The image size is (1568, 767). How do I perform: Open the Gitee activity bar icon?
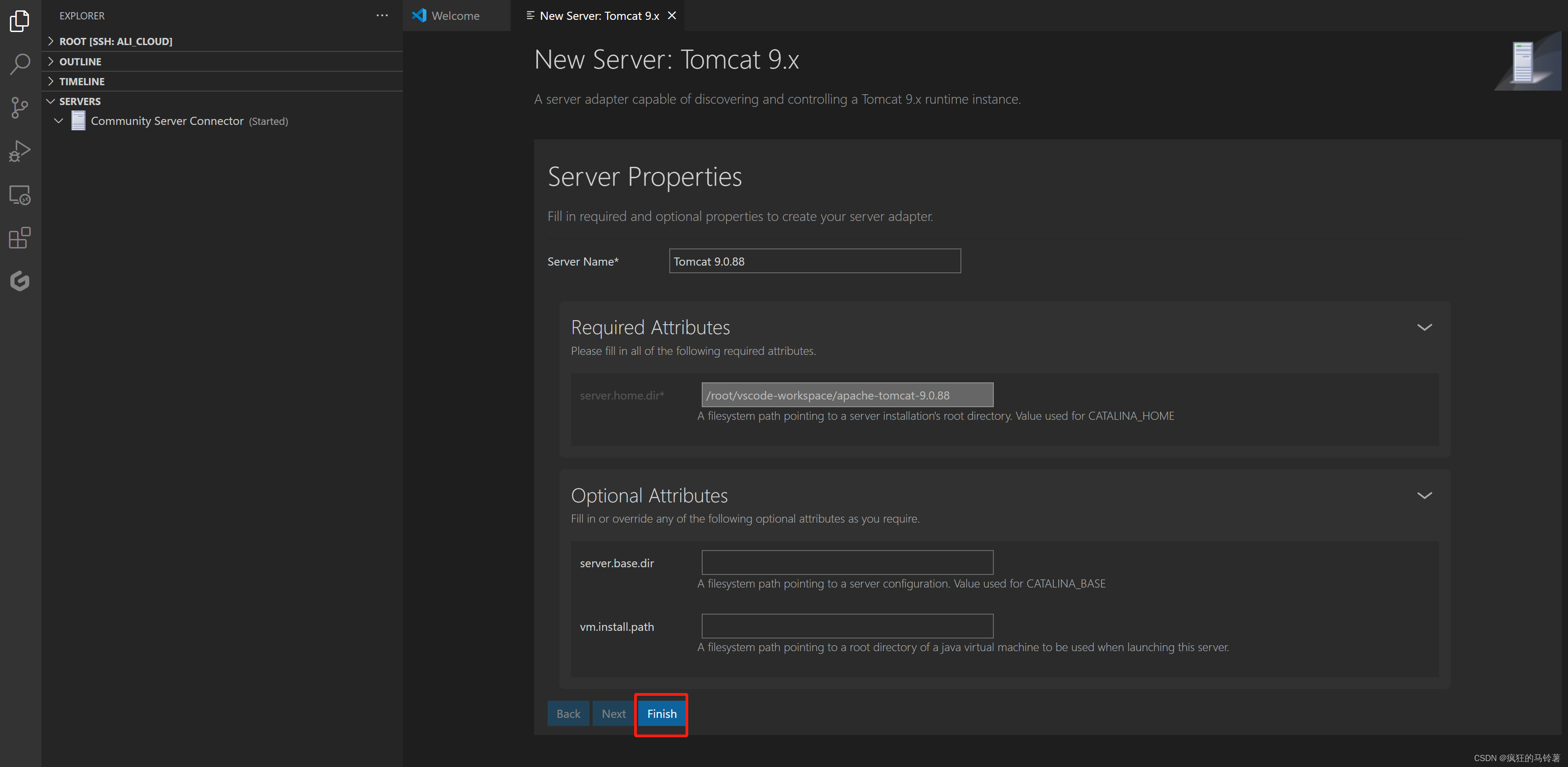pyautogui.click(x=19, y=281)
